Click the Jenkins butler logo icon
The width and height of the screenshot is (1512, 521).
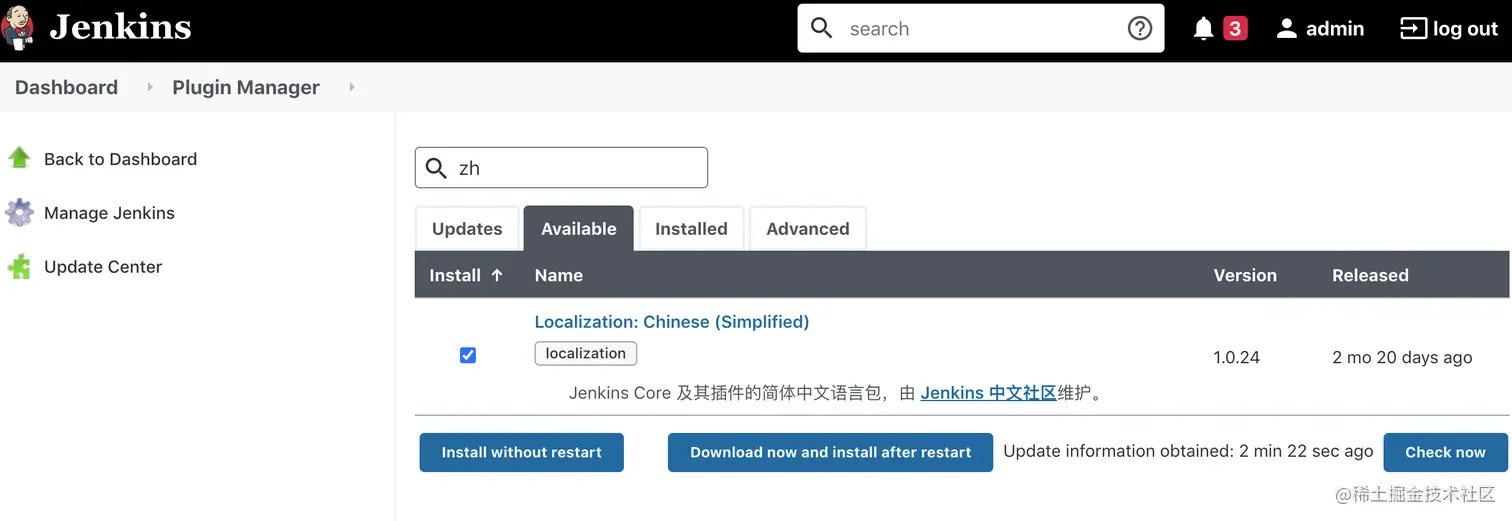[x=18, y=28]
